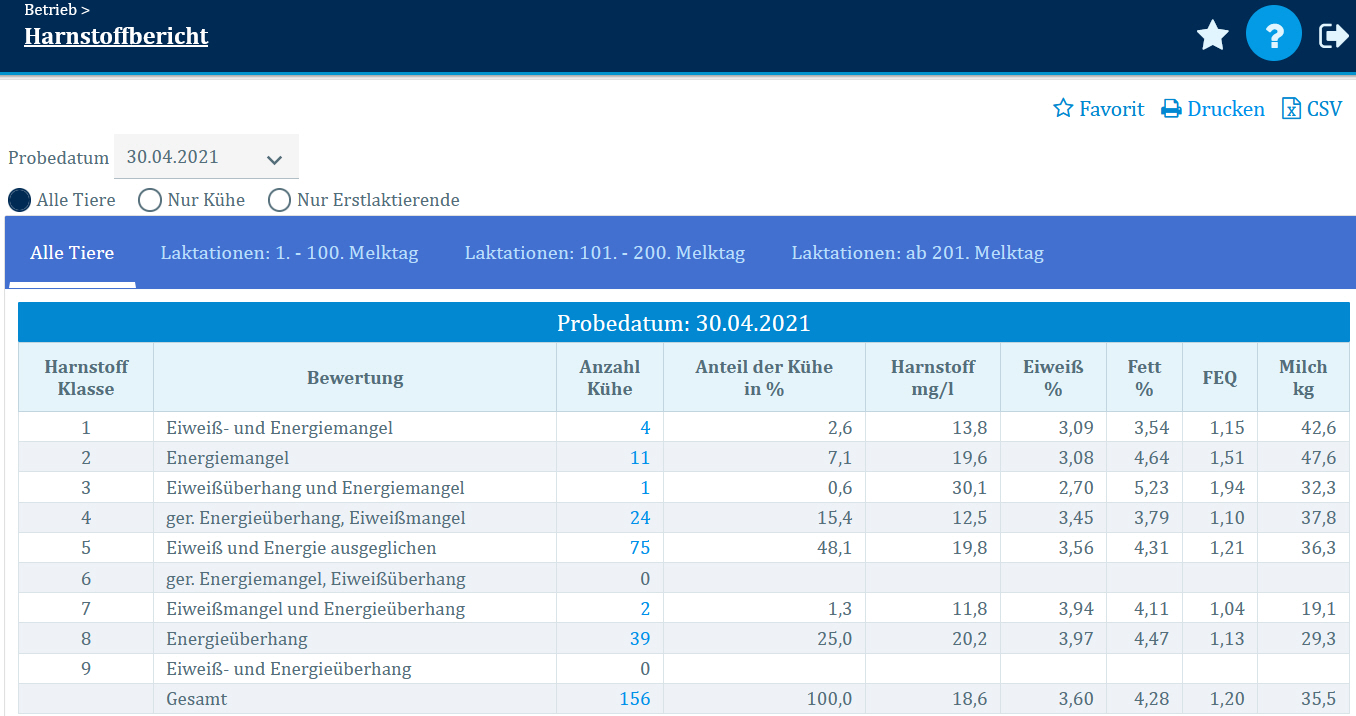The width and height of the screenshot is (1356, 716).
Task: Switch to Laktationen 101.-200. Melktag tab
Action: [x=604, y=253]
